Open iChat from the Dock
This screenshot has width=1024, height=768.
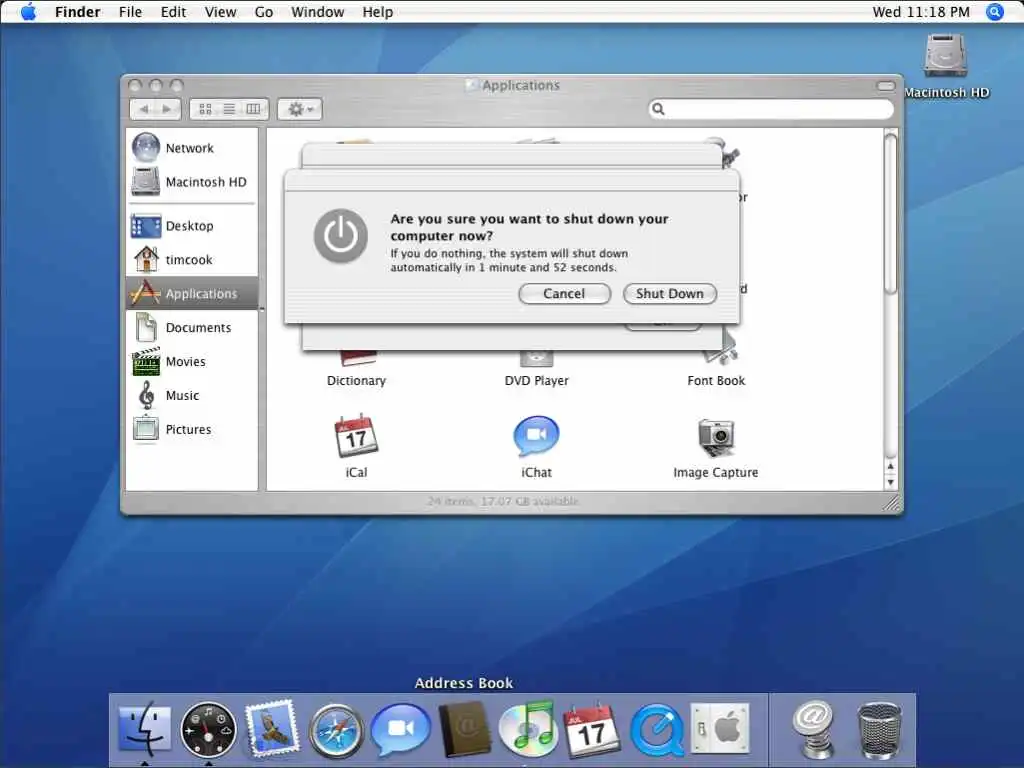click(x=400, y=728)
